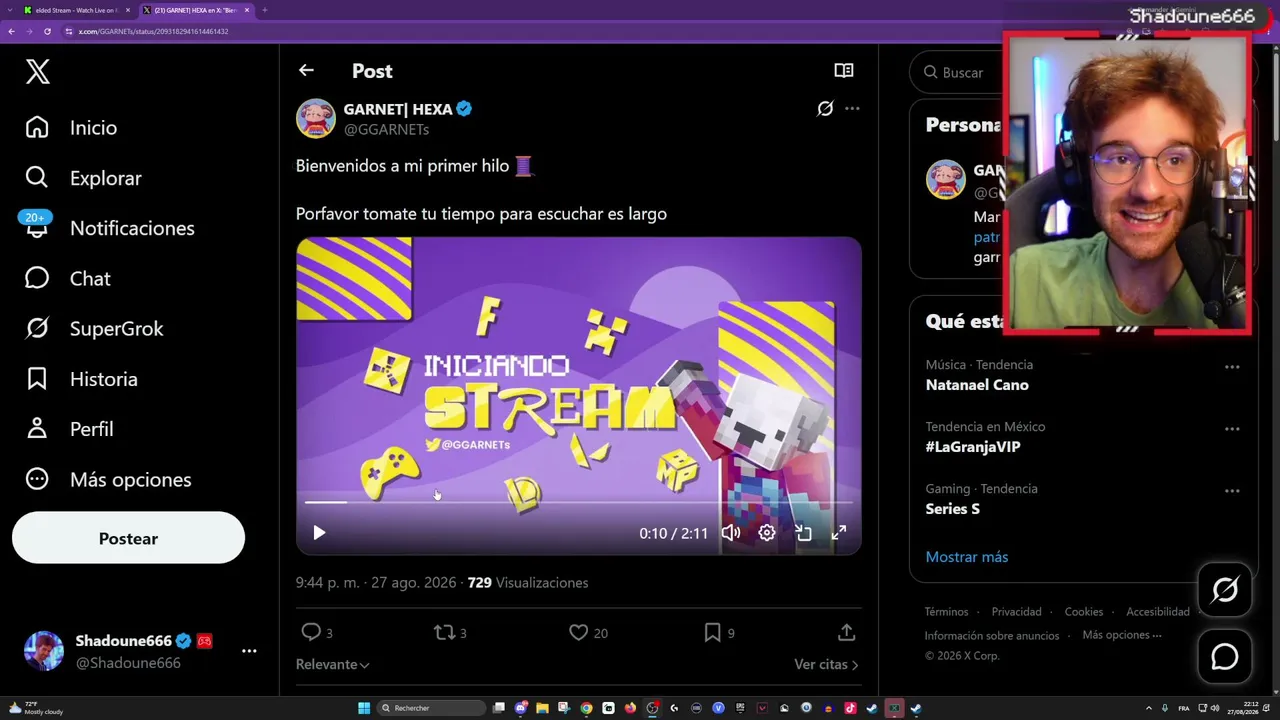Open the Windows Start menu
The image size is (1280, 720).
(x=364, y=708)
